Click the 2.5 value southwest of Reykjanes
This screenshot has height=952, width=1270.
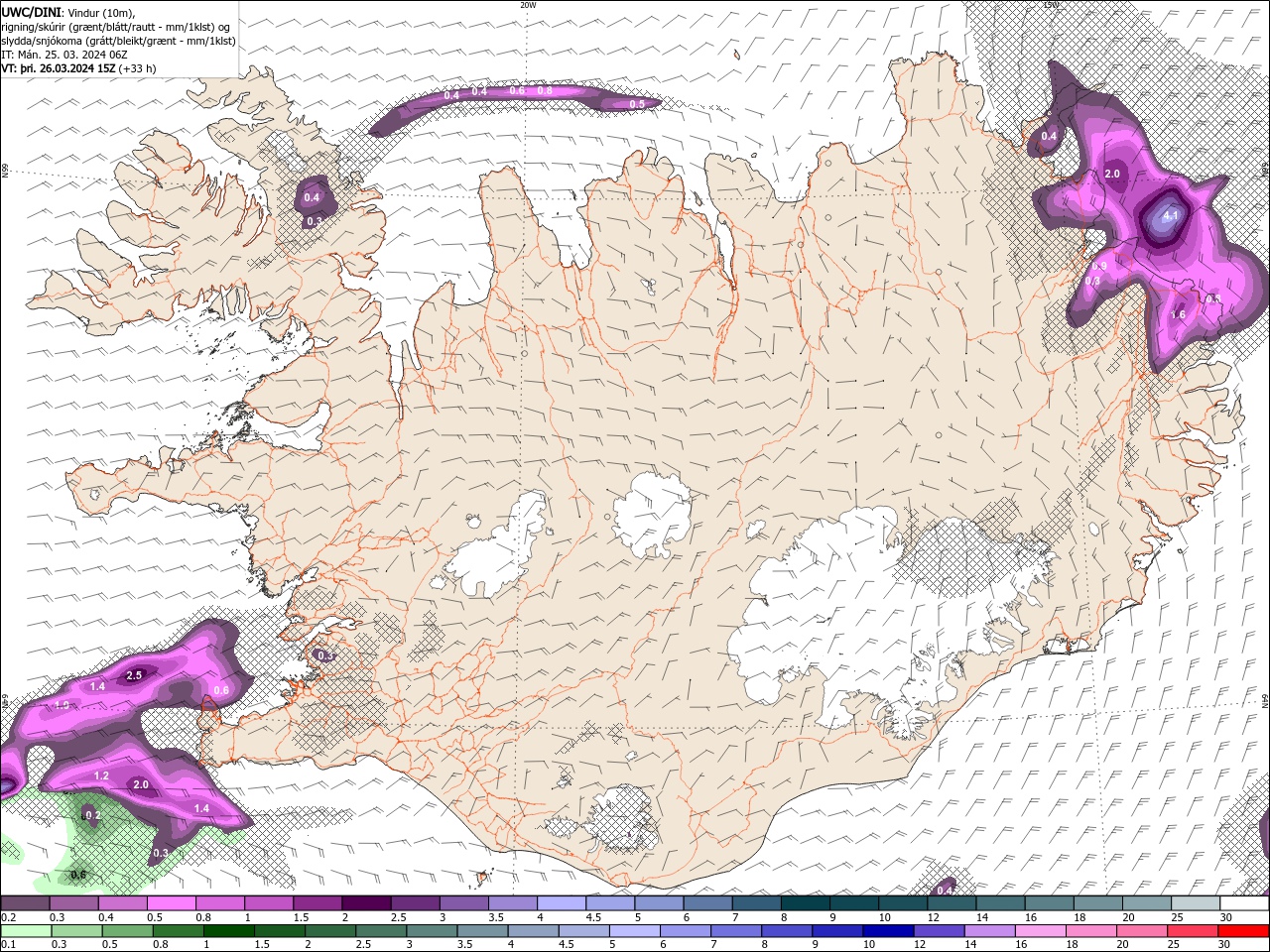(135, 675)
